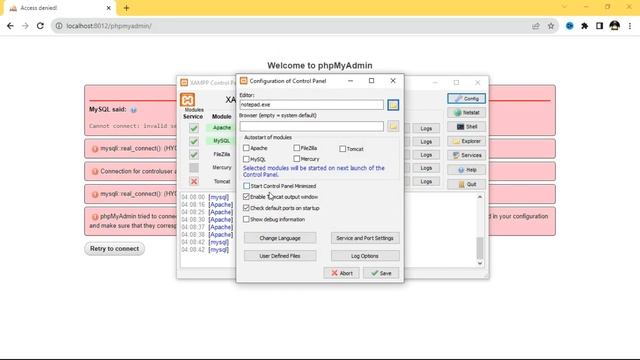The image size is (640, 360).
Task: Open Chrome three-dot menu
Action: point(630,26)
